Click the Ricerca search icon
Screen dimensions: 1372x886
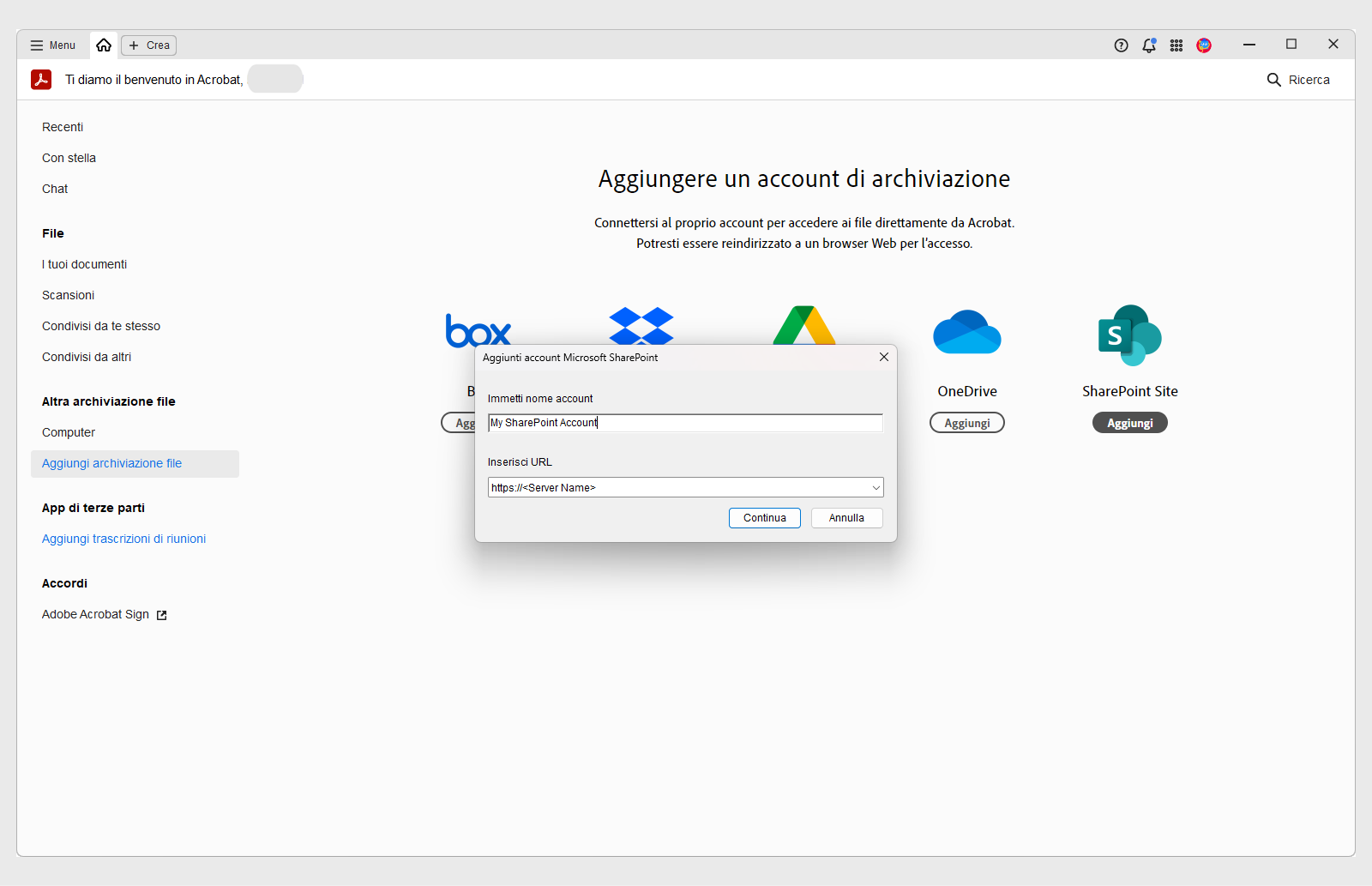point(1274,79)
